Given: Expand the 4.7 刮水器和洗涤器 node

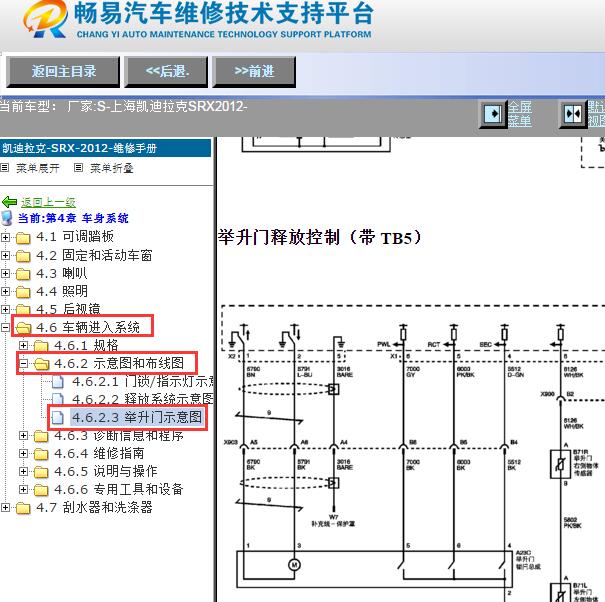Looking at the screenshot, I should tap(5, 507).
